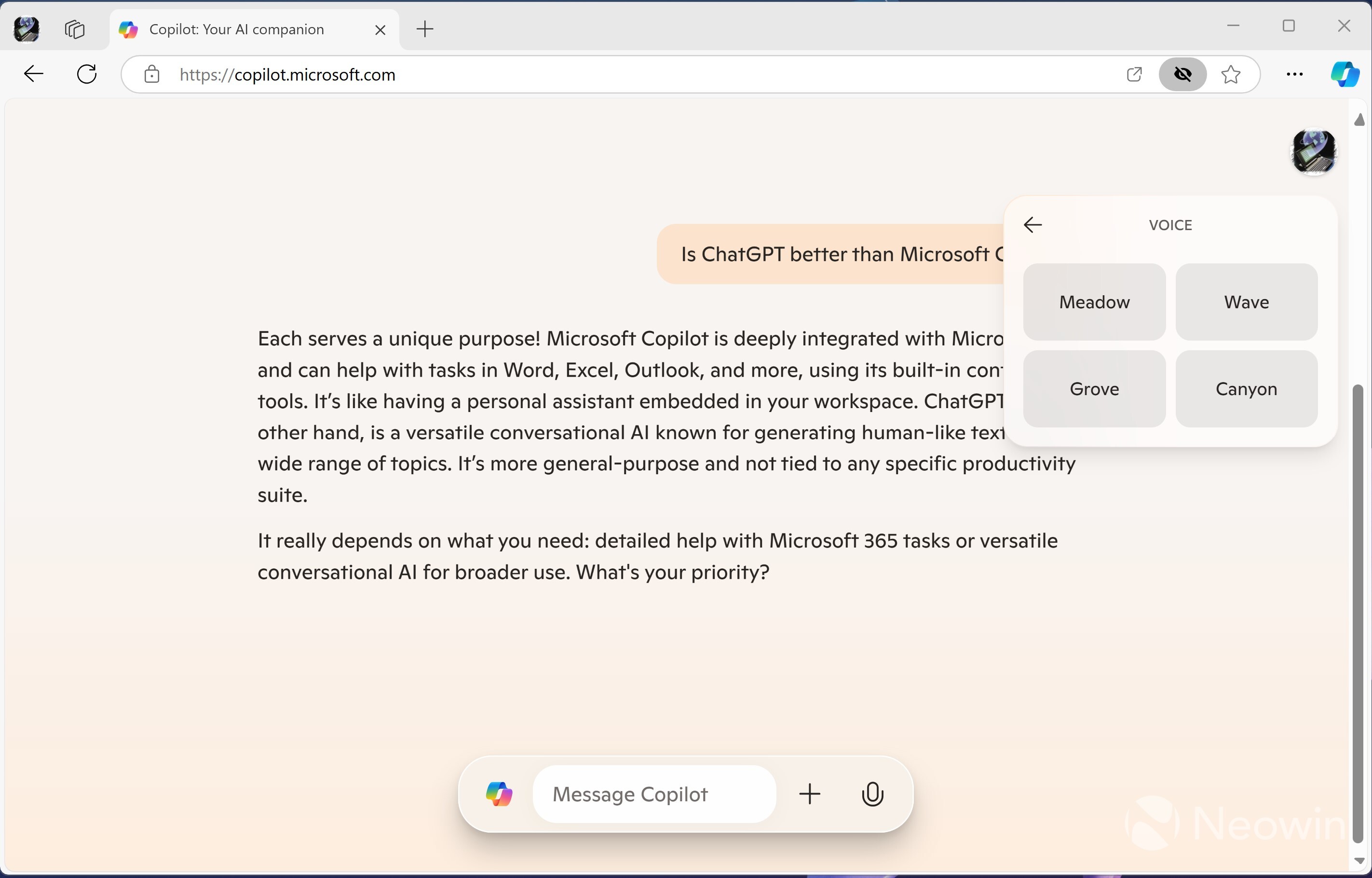View site information lock icon
The width and height of the screenshot is (1372, 878).
coord(151,75)
